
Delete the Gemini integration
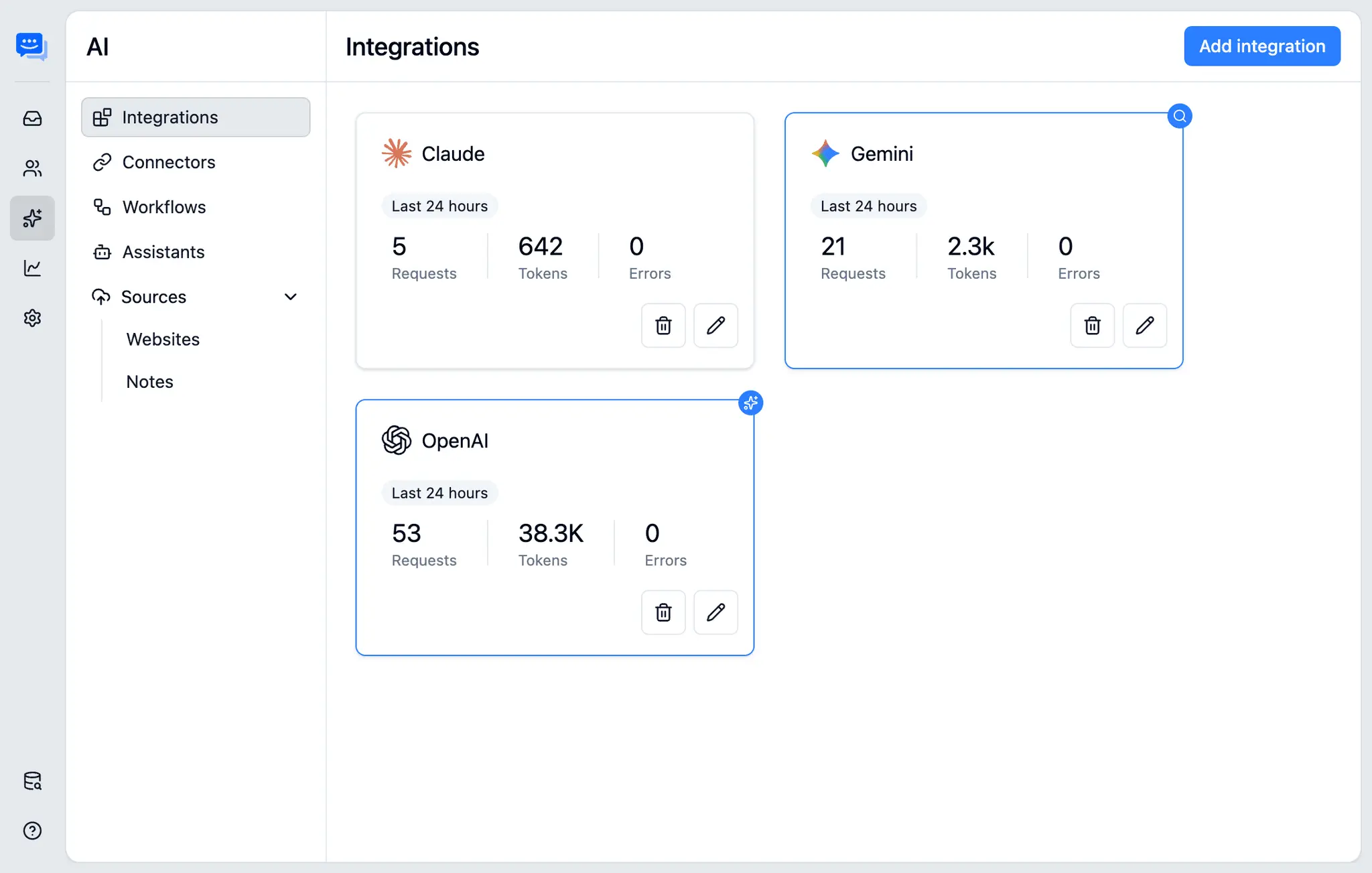coord(1092,326)
